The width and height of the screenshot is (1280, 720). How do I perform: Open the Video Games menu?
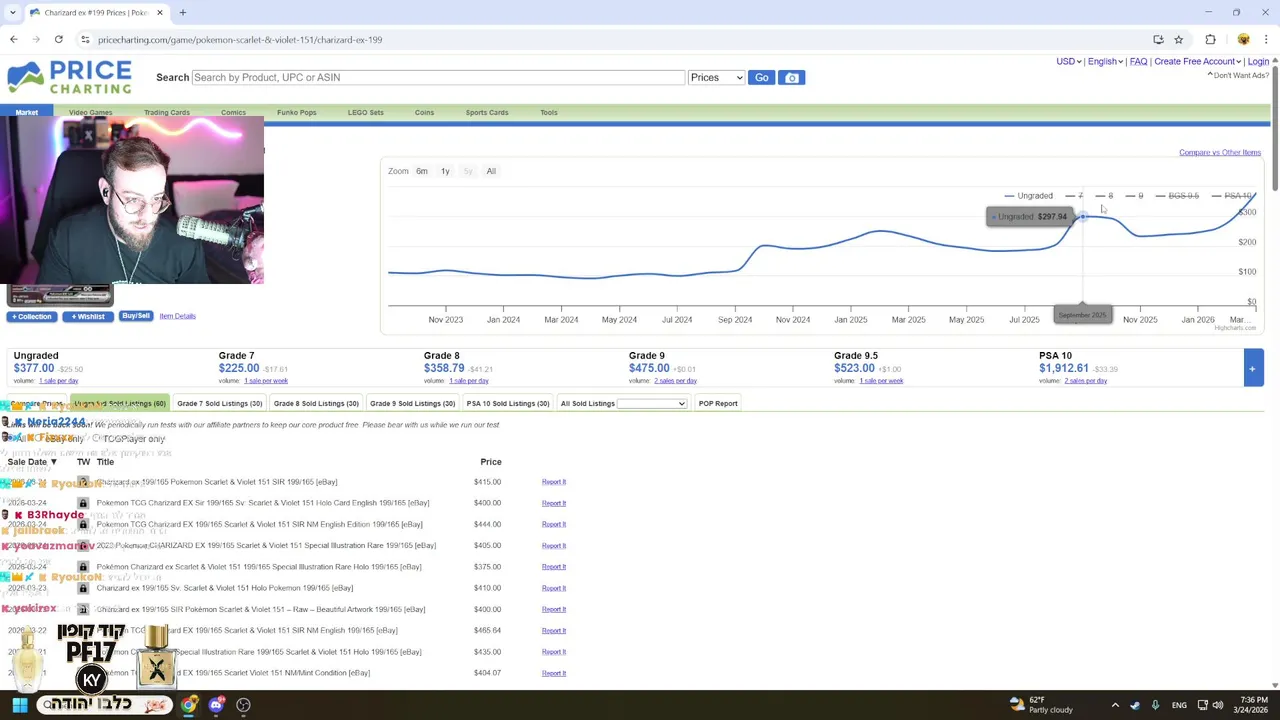[x=90, y=112]
